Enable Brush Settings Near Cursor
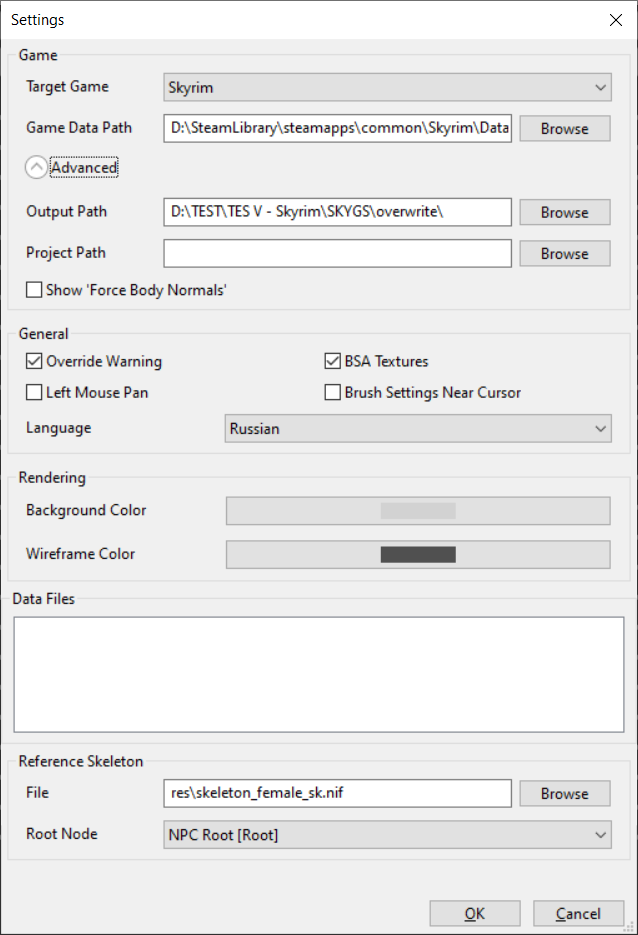Image resolution: width=638 pixels, height=935 pixels. [333, 393]
